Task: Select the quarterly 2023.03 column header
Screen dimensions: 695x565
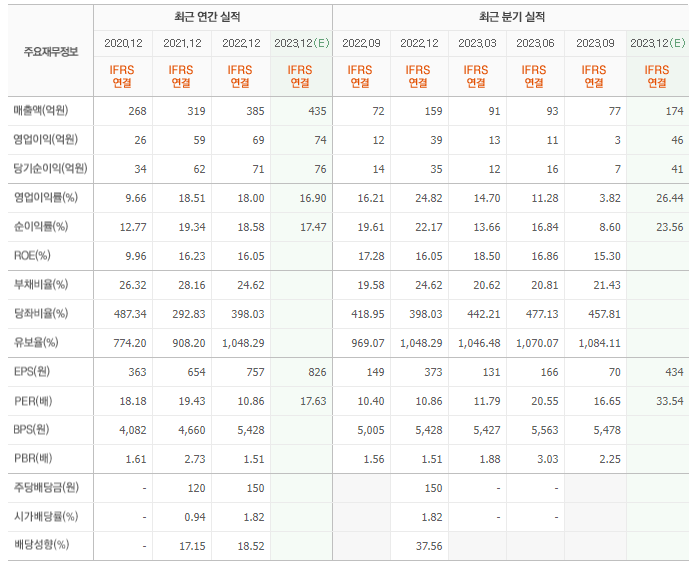Action: click(x=477, y=43)
